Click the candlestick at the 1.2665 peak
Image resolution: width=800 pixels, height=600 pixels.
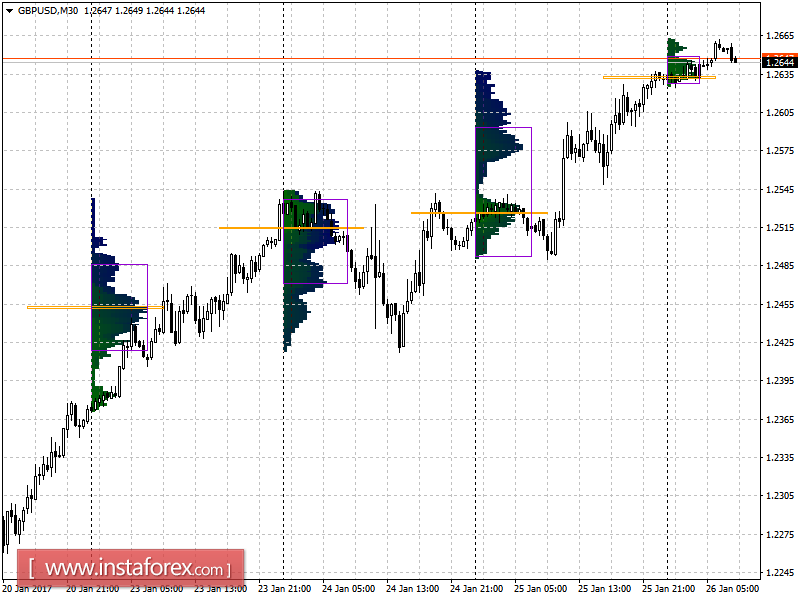pyautogui.click(x=718, y=45)
